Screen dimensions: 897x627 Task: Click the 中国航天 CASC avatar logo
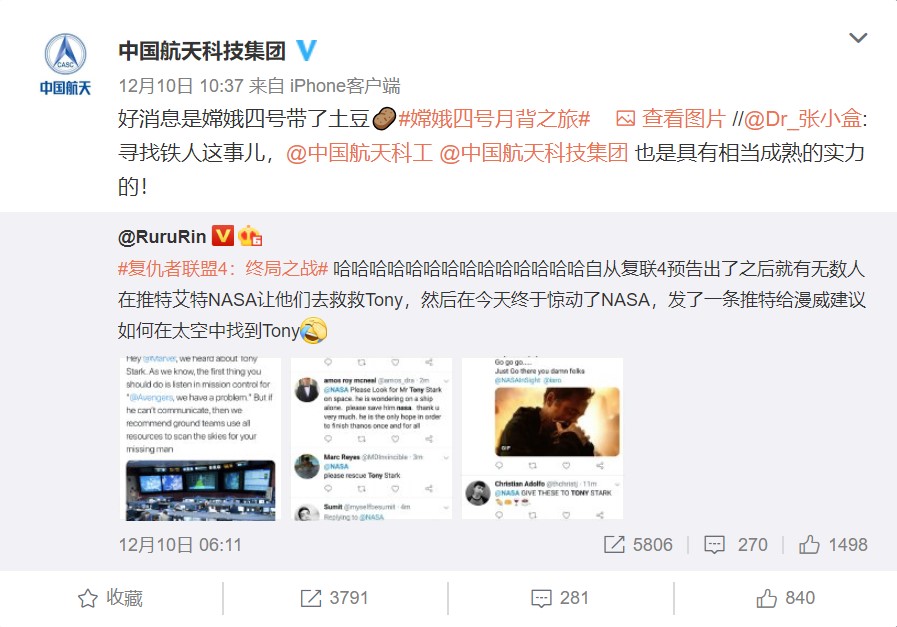tap(65, 64)
